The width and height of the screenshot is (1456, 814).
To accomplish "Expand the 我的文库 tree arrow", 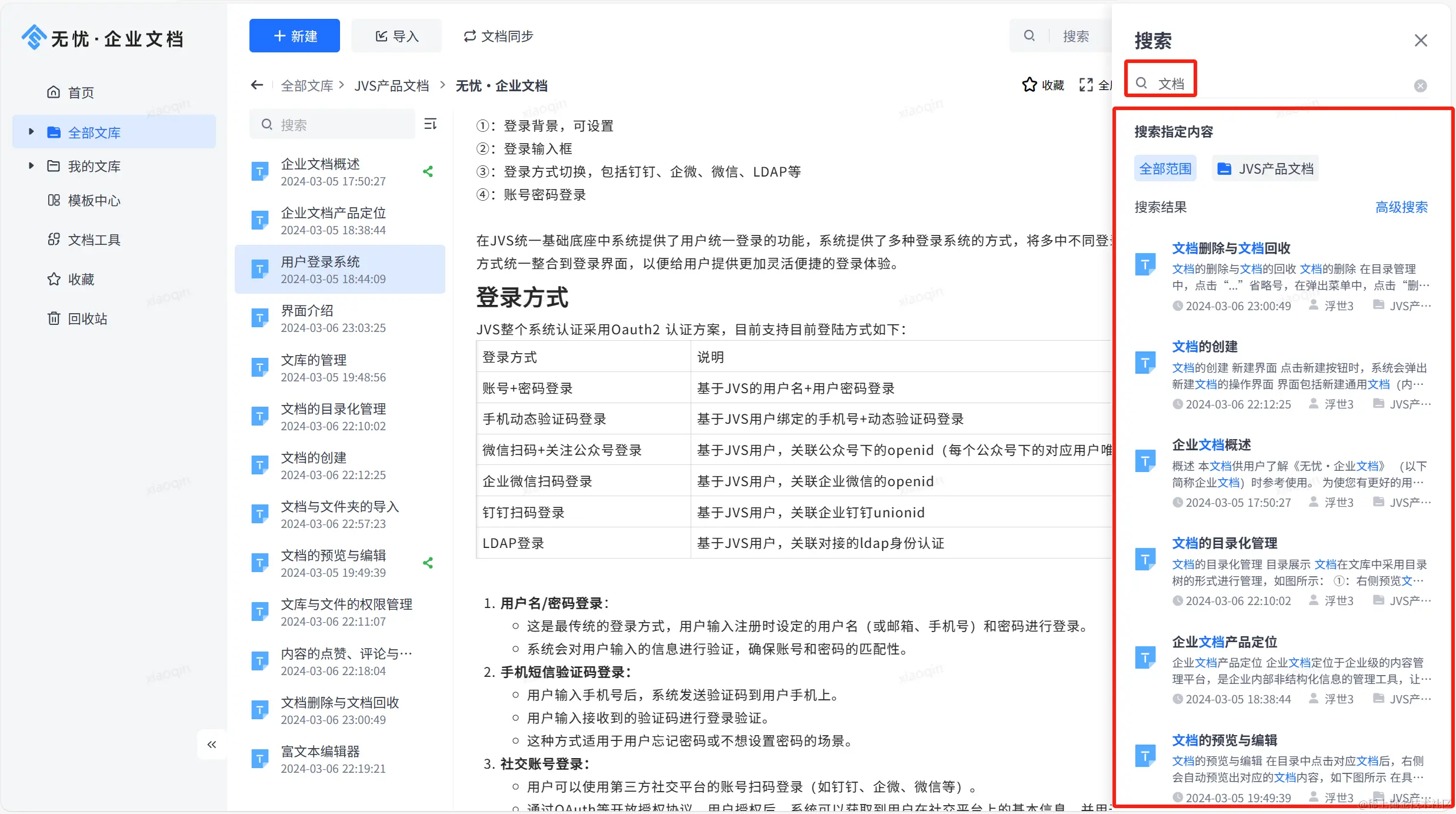I will click(x=31, y=166).
